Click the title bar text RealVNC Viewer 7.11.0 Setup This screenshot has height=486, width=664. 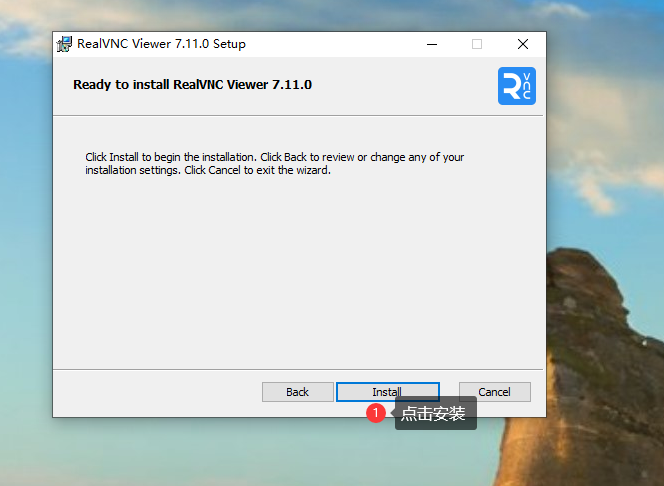click(x=161, y=44)
